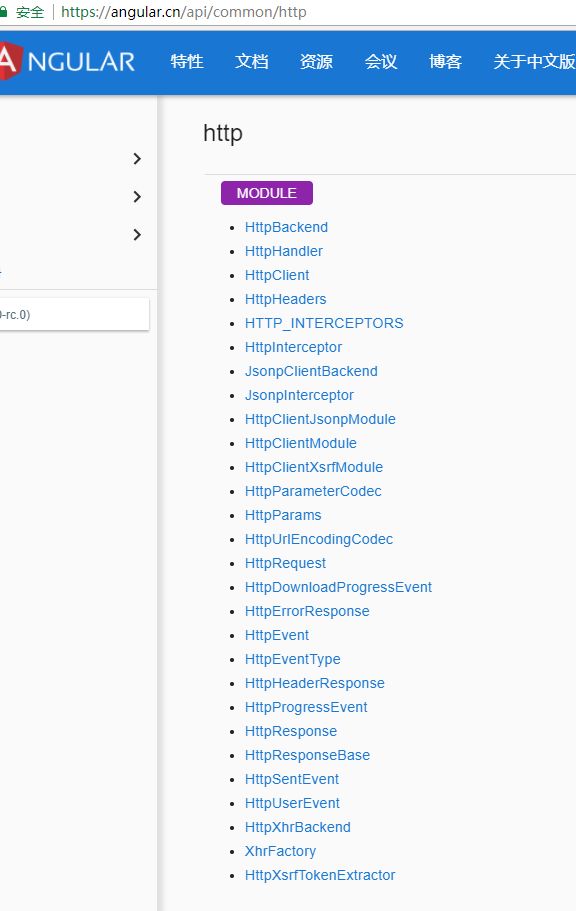Screen dimensions: 576x911
Task: Click the Angular logo in header
Action: point(67,61)
